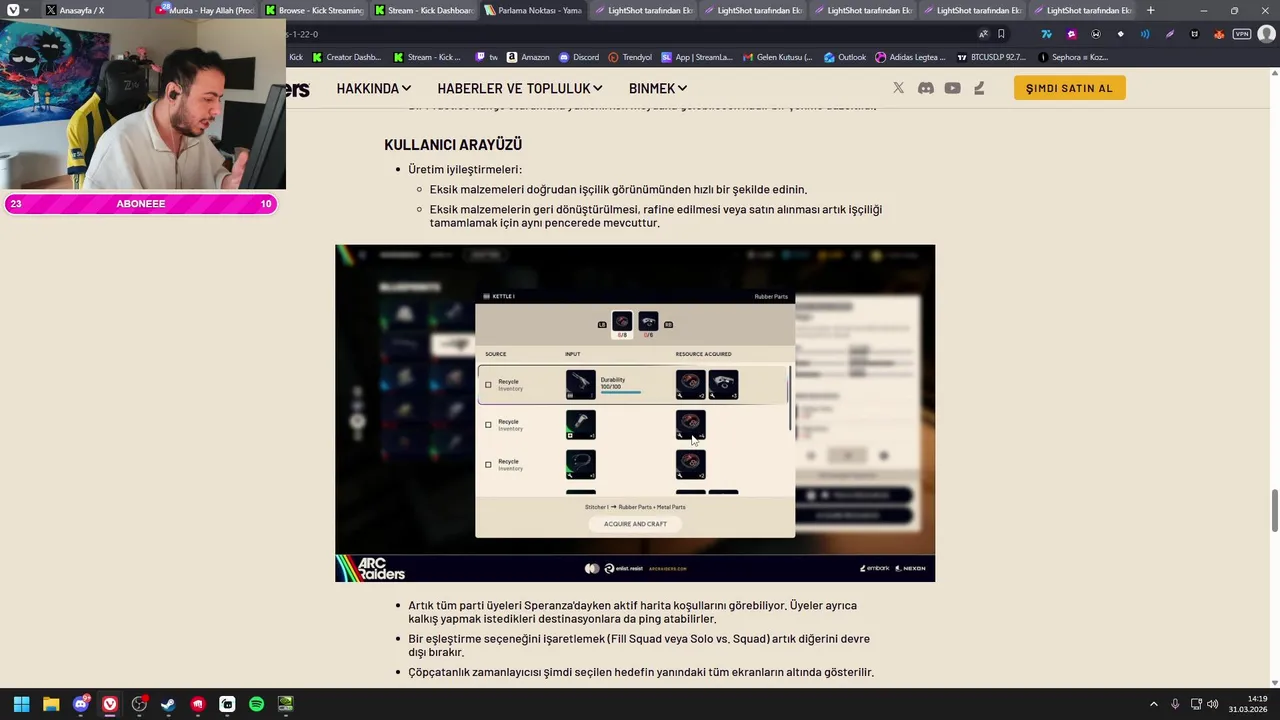Open the Discord bookmark
This screenshot has height=720, width=1280.
coord(579,57)
